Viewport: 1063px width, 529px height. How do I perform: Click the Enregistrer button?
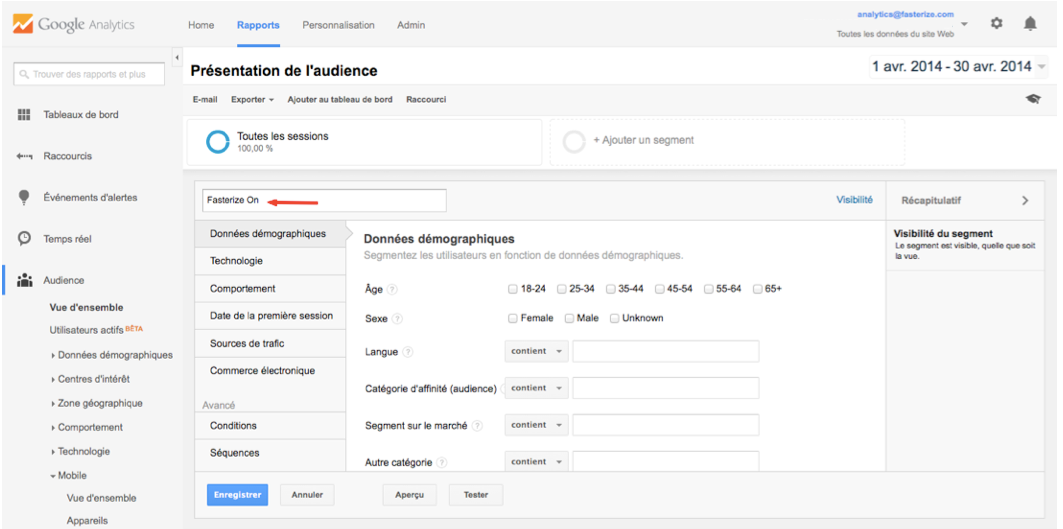point(237,494)
